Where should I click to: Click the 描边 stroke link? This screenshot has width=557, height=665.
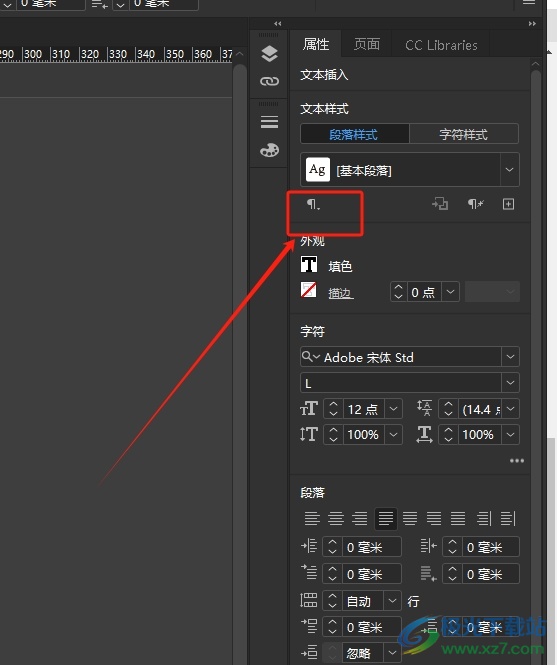[340, 293]
